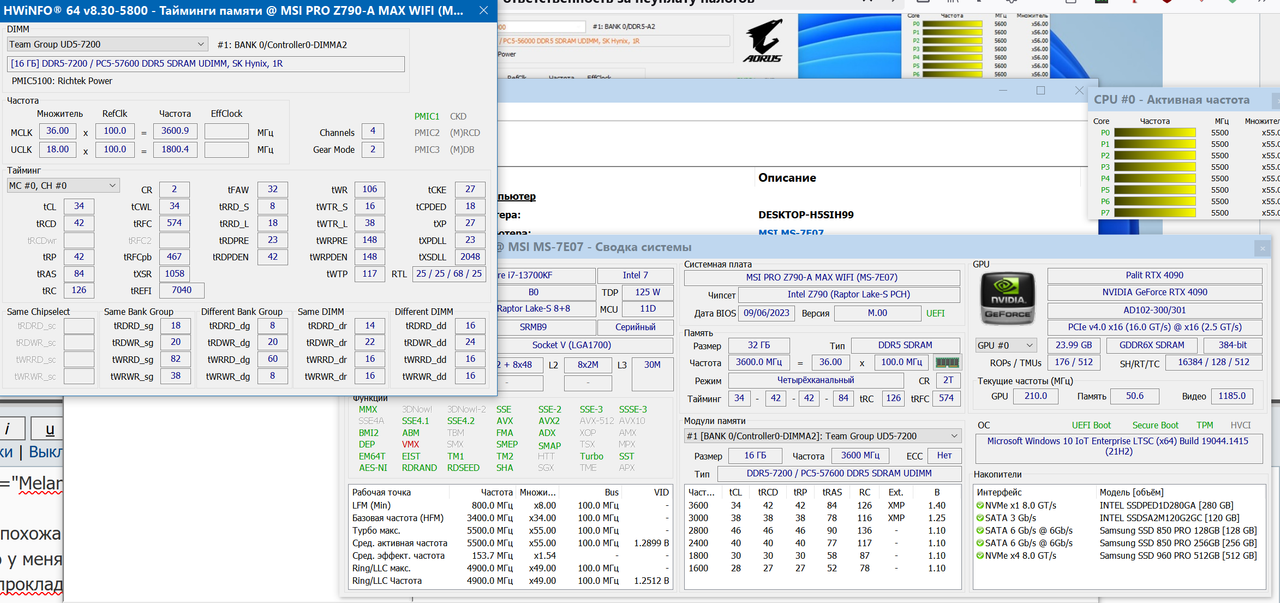The image size is (1280, 603).
Task: Click the Gear Mode value field
Action: (x=372, y=149)
